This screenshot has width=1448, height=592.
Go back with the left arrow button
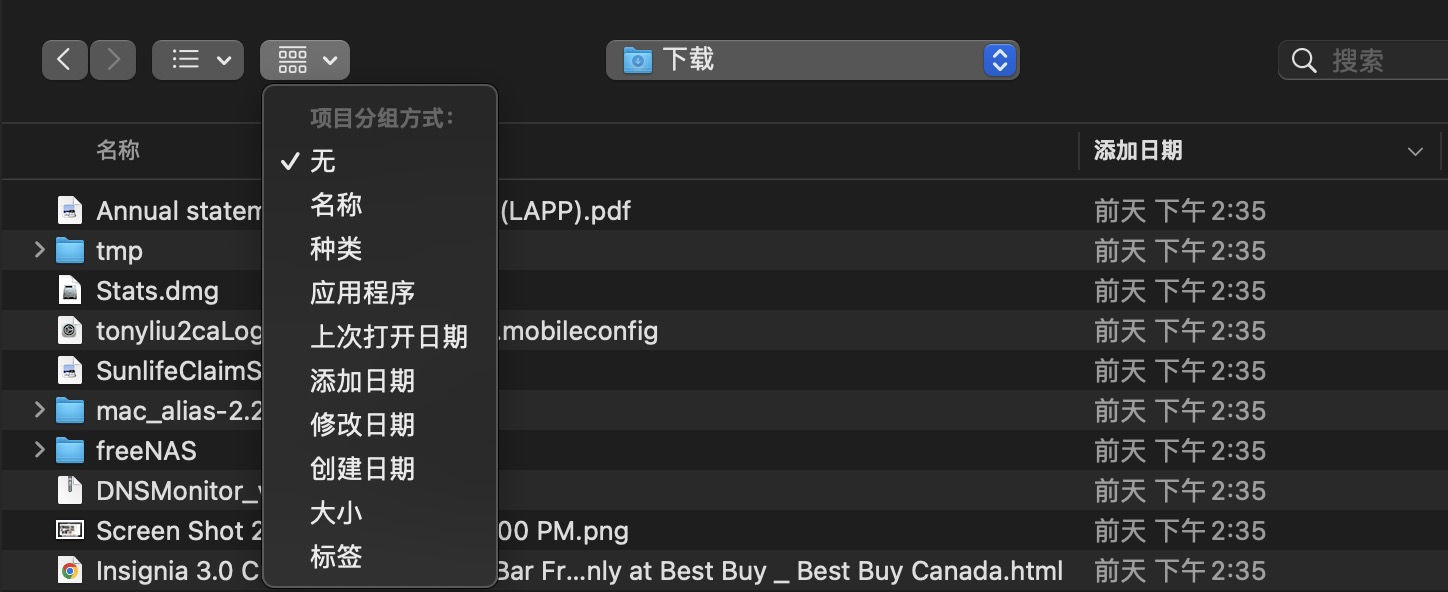click(65, 60)
